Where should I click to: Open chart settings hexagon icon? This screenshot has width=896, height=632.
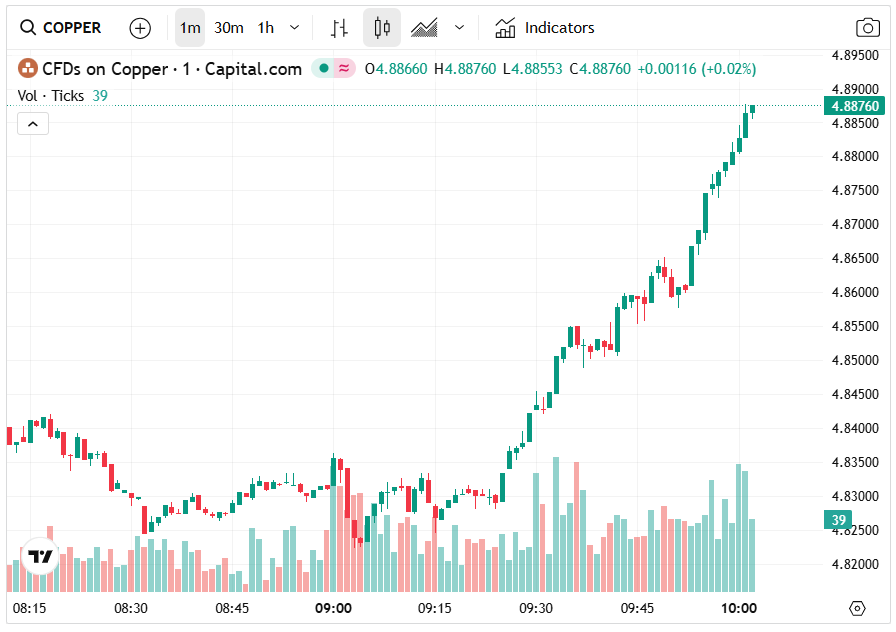click(856, 608)
